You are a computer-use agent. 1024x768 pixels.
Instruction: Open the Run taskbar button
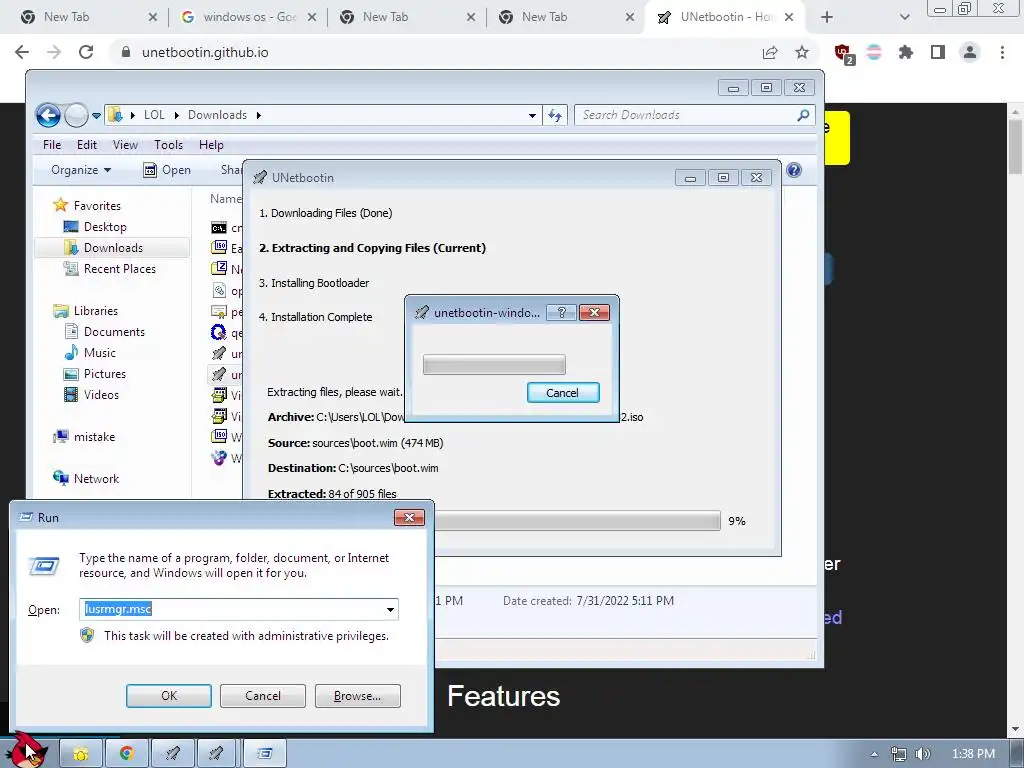point(264,754)
